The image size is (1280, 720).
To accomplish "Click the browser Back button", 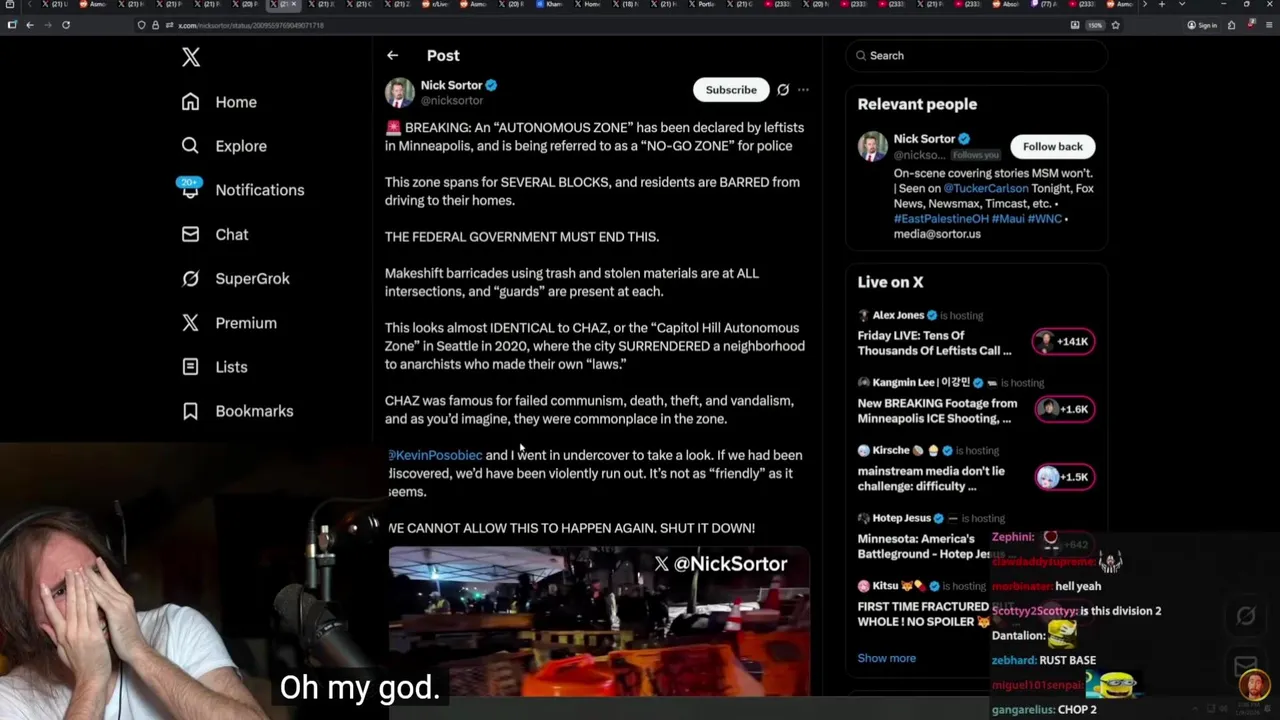I will [x=30, y=25].
